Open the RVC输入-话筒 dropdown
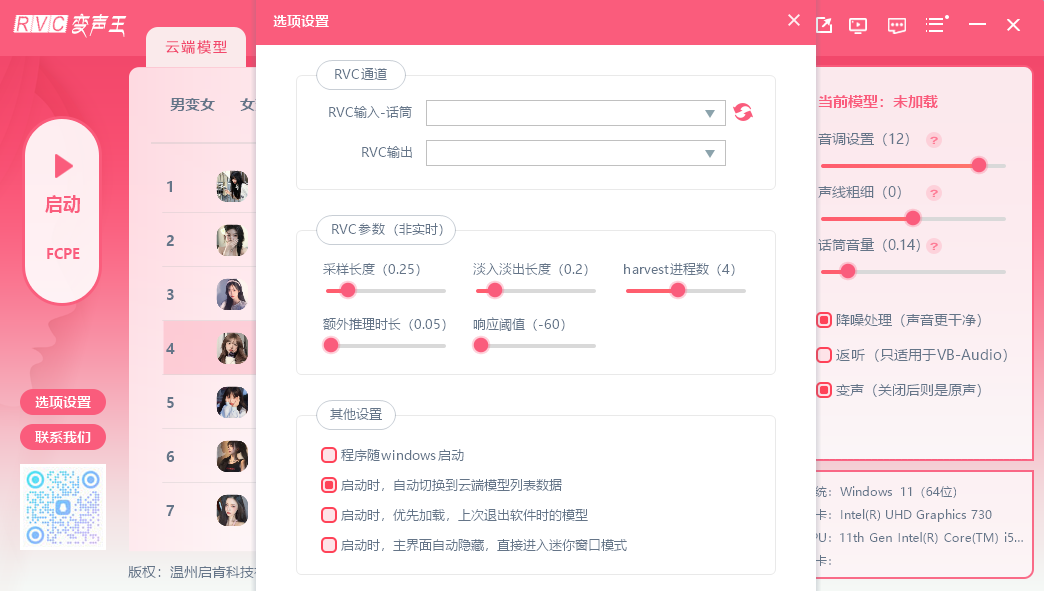 coord(575,112)
